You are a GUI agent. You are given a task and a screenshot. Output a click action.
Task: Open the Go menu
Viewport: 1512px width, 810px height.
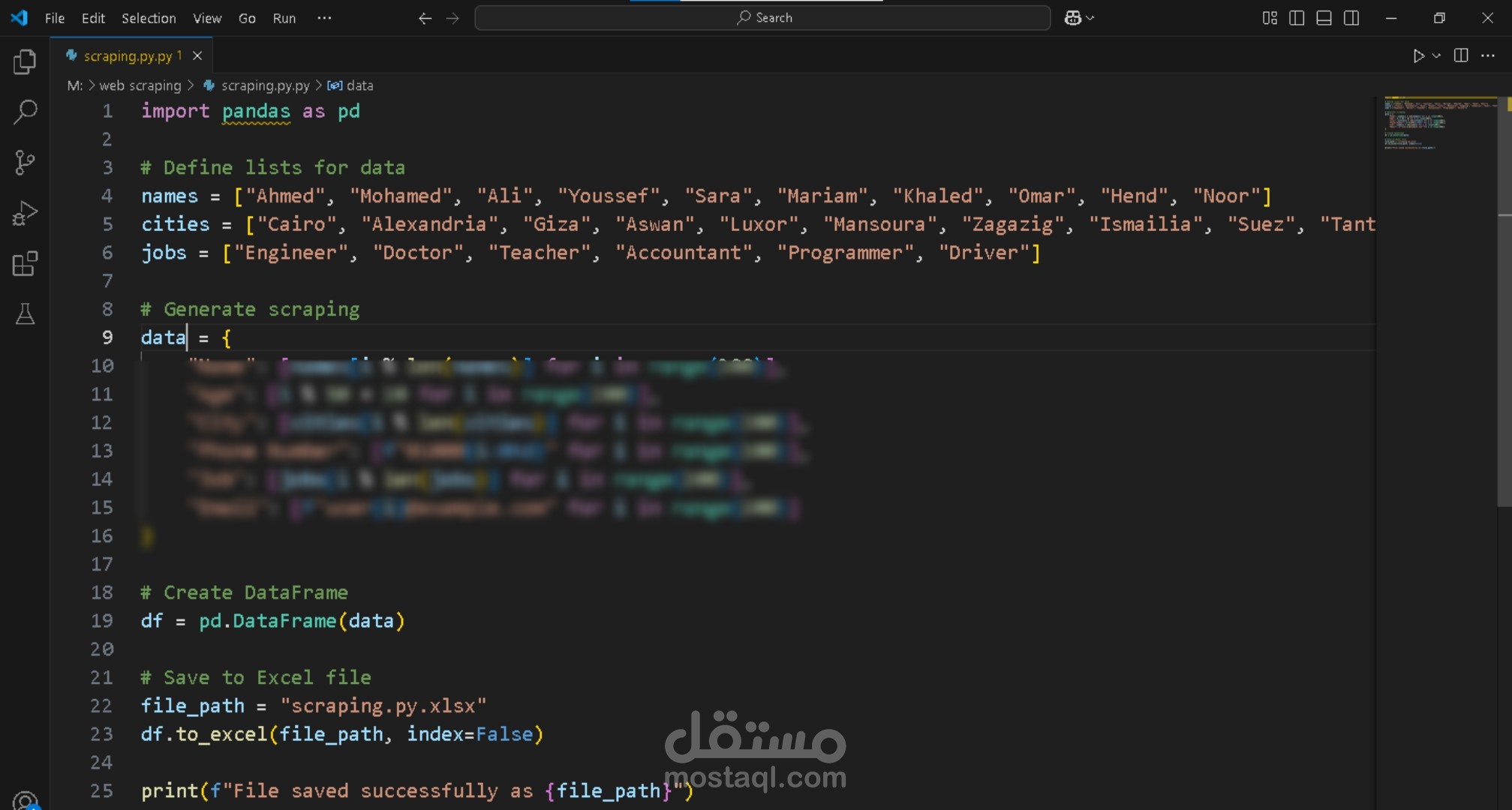pos(247,18)
